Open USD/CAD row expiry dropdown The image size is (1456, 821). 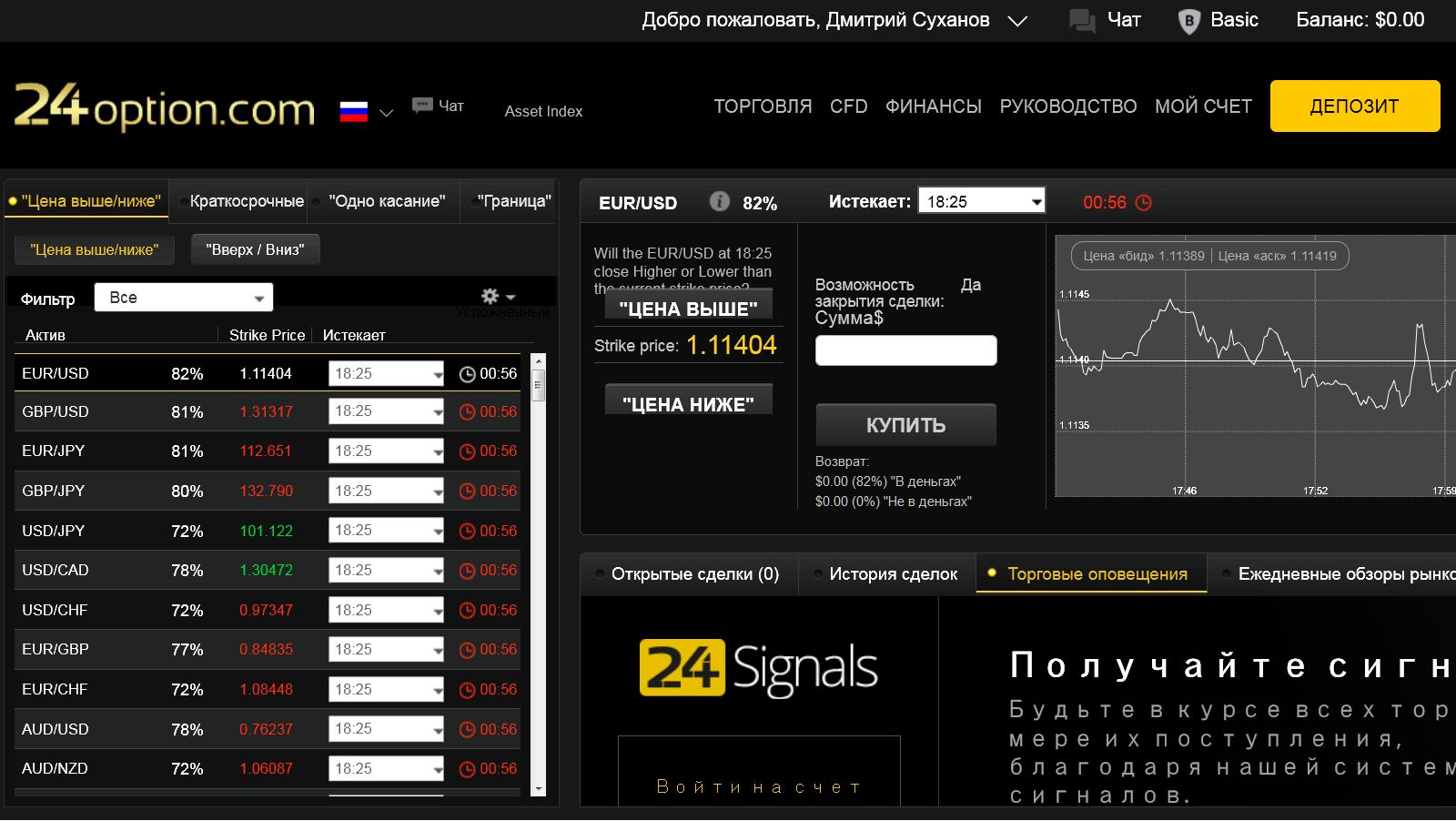[x=386, y=570]
